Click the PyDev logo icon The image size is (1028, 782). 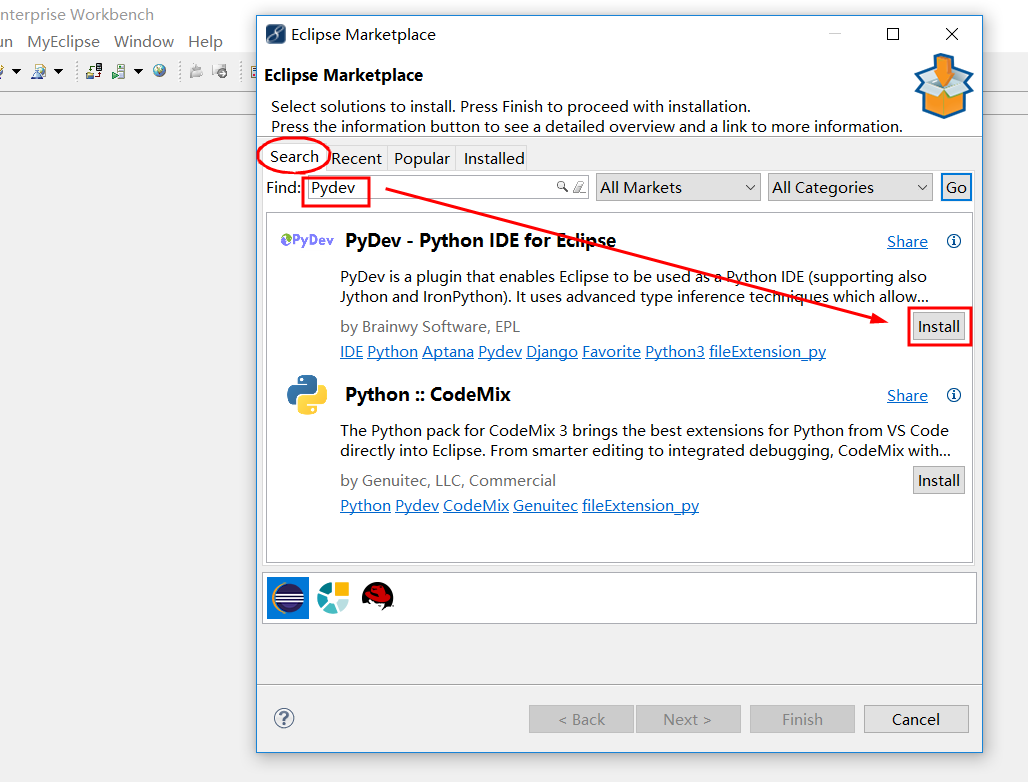click(307, 241)
